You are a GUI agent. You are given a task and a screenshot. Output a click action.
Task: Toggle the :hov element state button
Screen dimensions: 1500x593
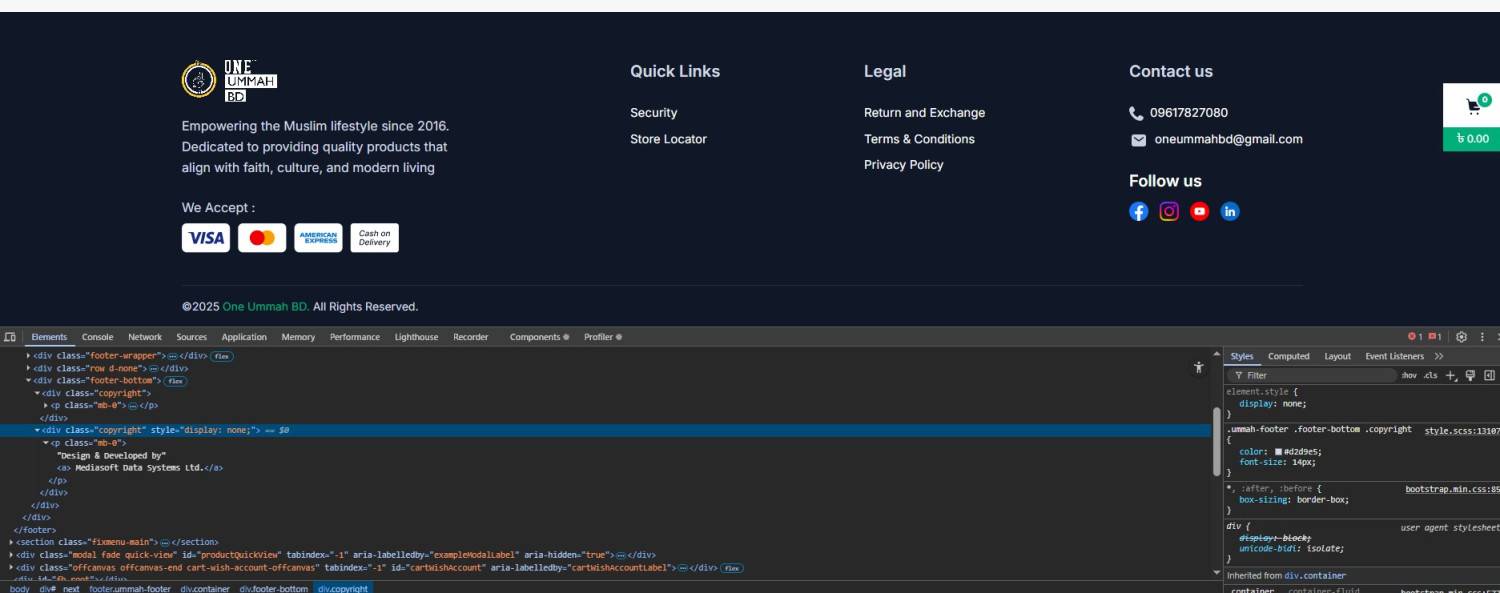click(1409, 375)
